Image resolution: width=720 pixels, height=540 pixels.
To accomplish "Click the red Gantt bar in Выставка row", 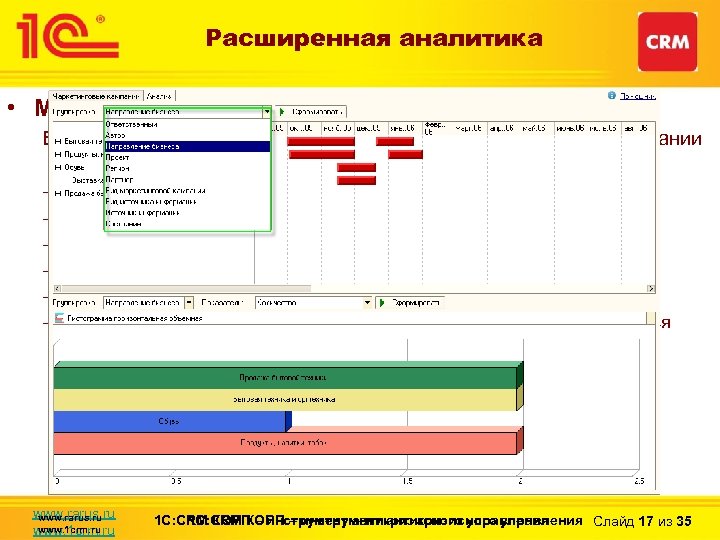I will [x=356, y=180].
